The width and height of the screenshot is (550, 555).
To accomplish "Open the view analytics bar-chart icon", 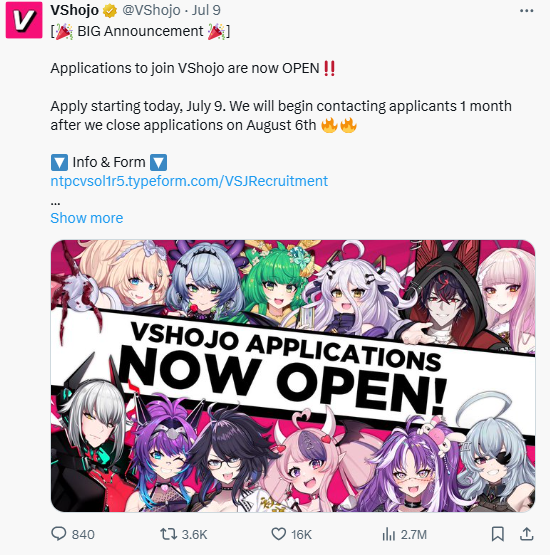I will (389, 534).
